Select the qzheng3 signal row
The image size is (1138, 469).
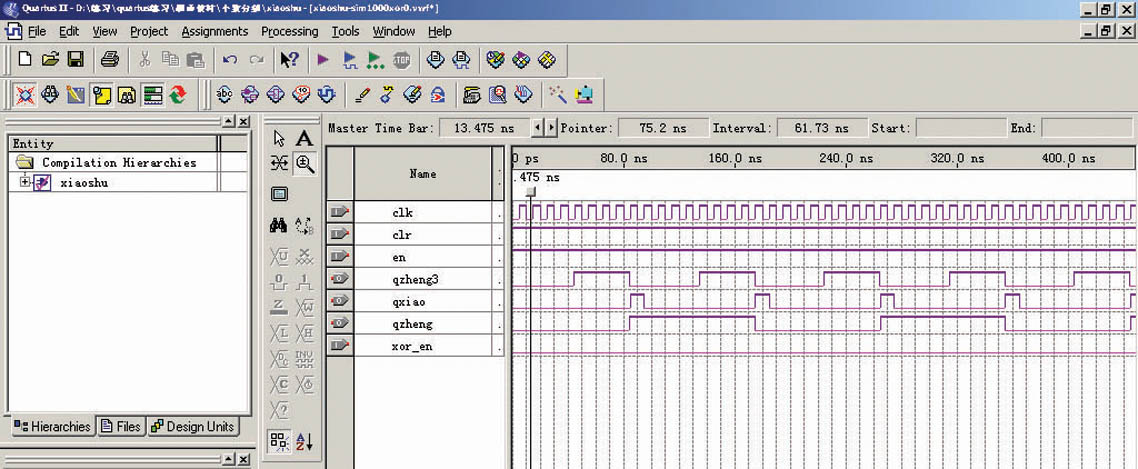415,280
